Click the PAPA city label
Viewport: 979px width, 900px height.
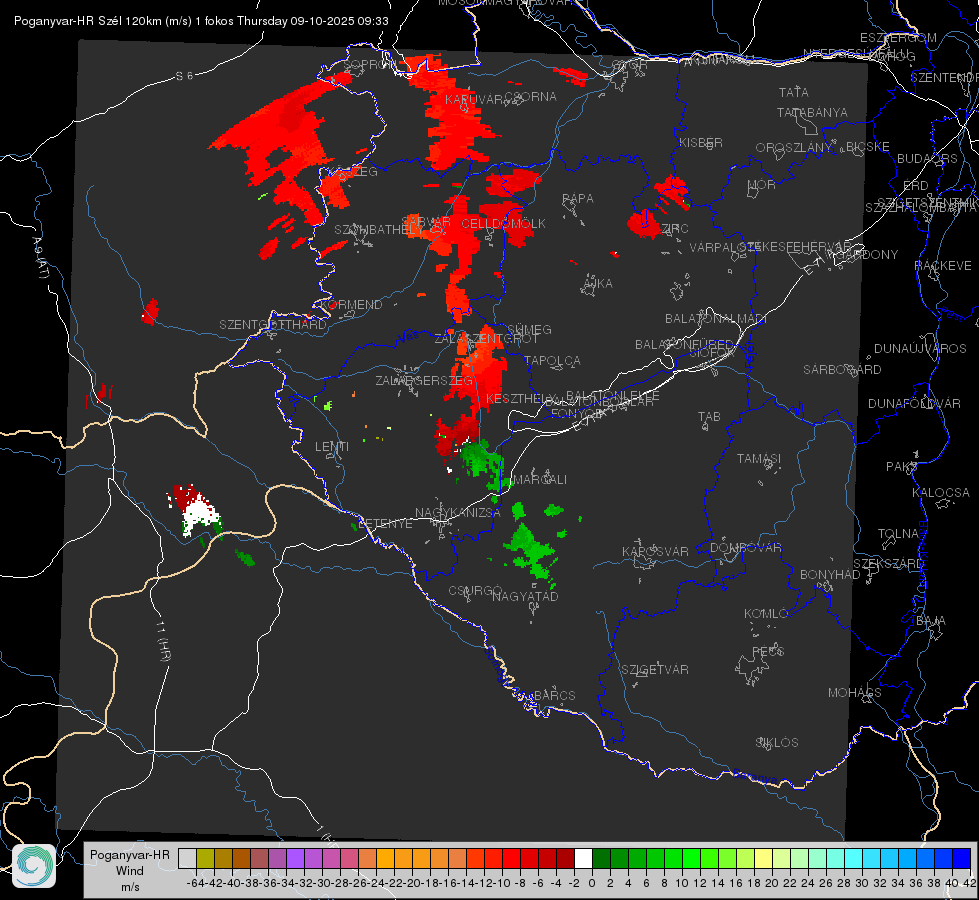(x=578, y=199)
